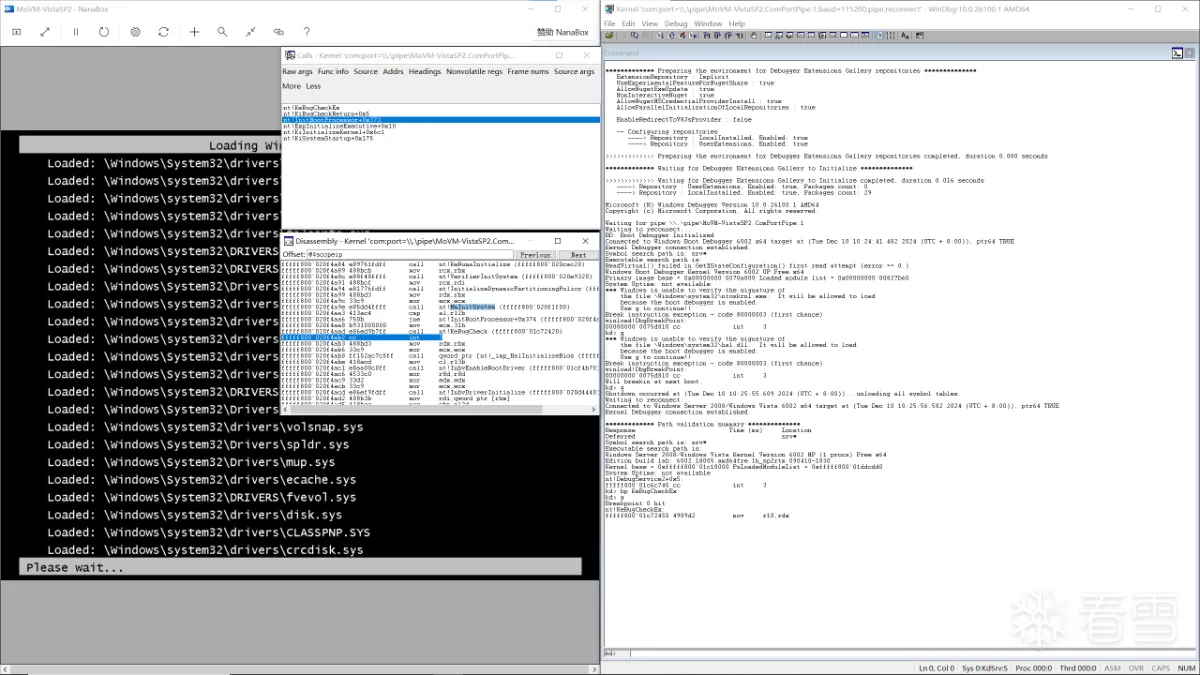Click ASM indicator in WinDbg status bar
The image size is (1200, 675).
tap(1113, 667)
